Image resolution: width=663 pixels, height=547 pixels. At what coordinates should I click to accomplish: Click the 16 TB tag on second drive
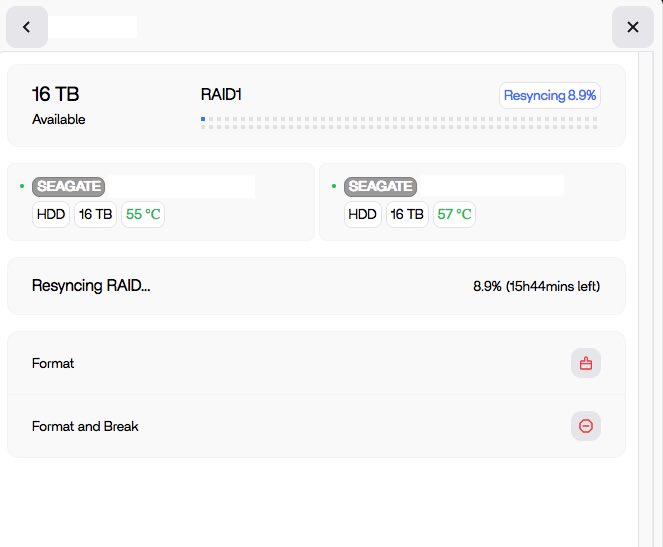407,214
